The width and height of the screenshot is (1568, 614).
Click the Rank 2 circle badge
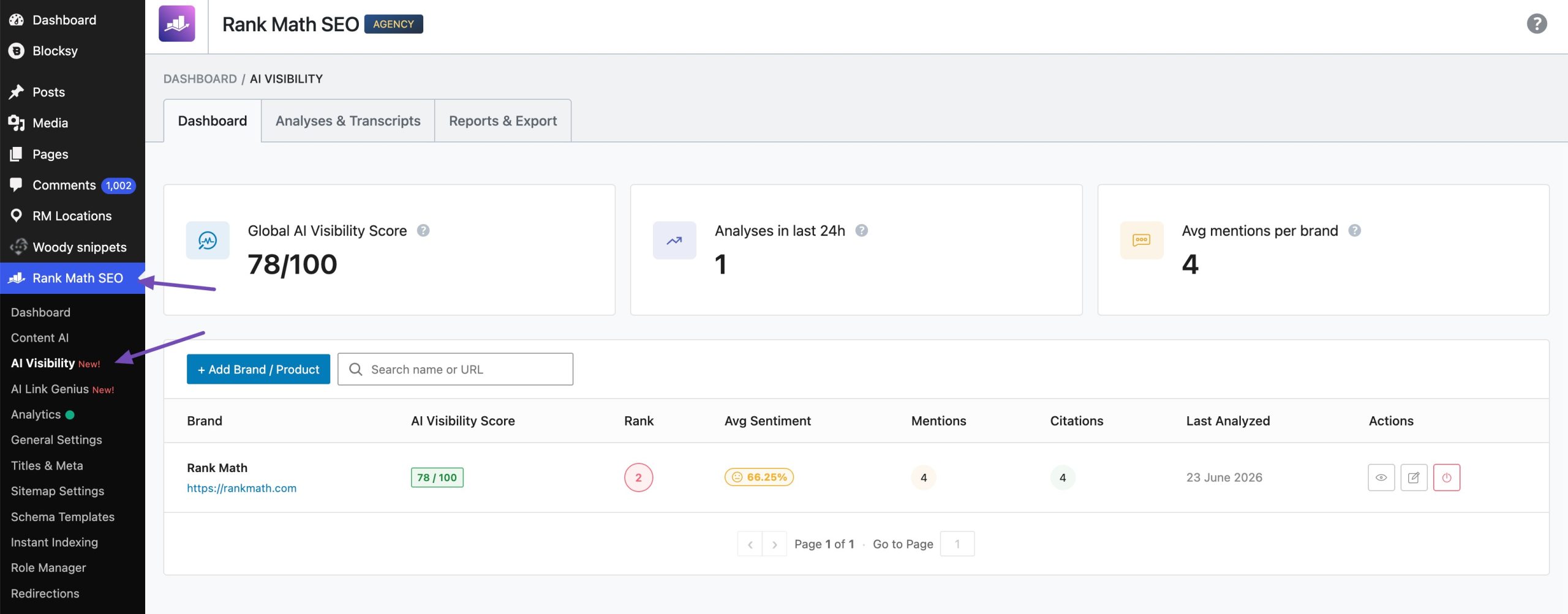pos(638,477)
